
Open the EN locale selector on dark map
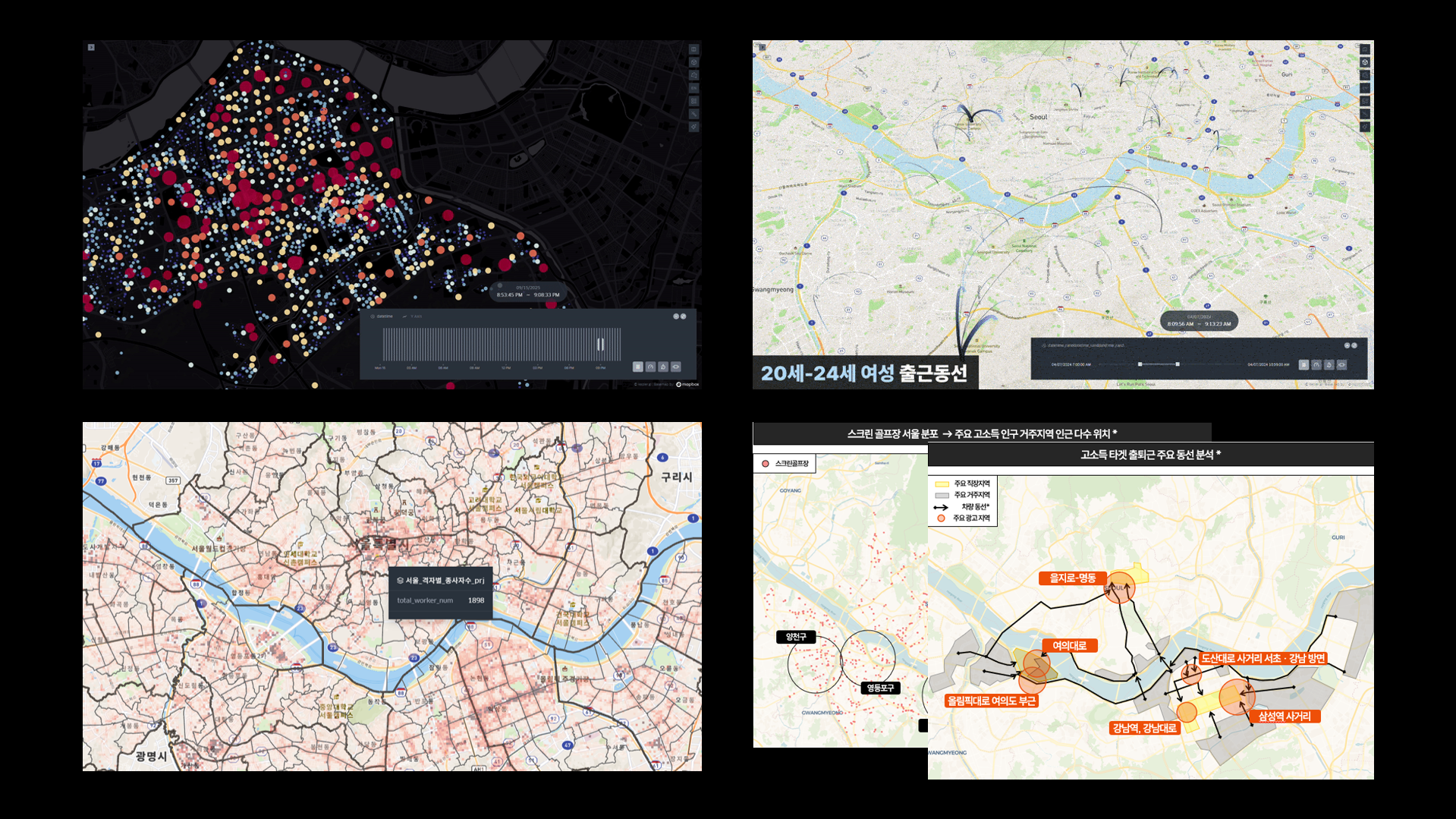[693, 88]
